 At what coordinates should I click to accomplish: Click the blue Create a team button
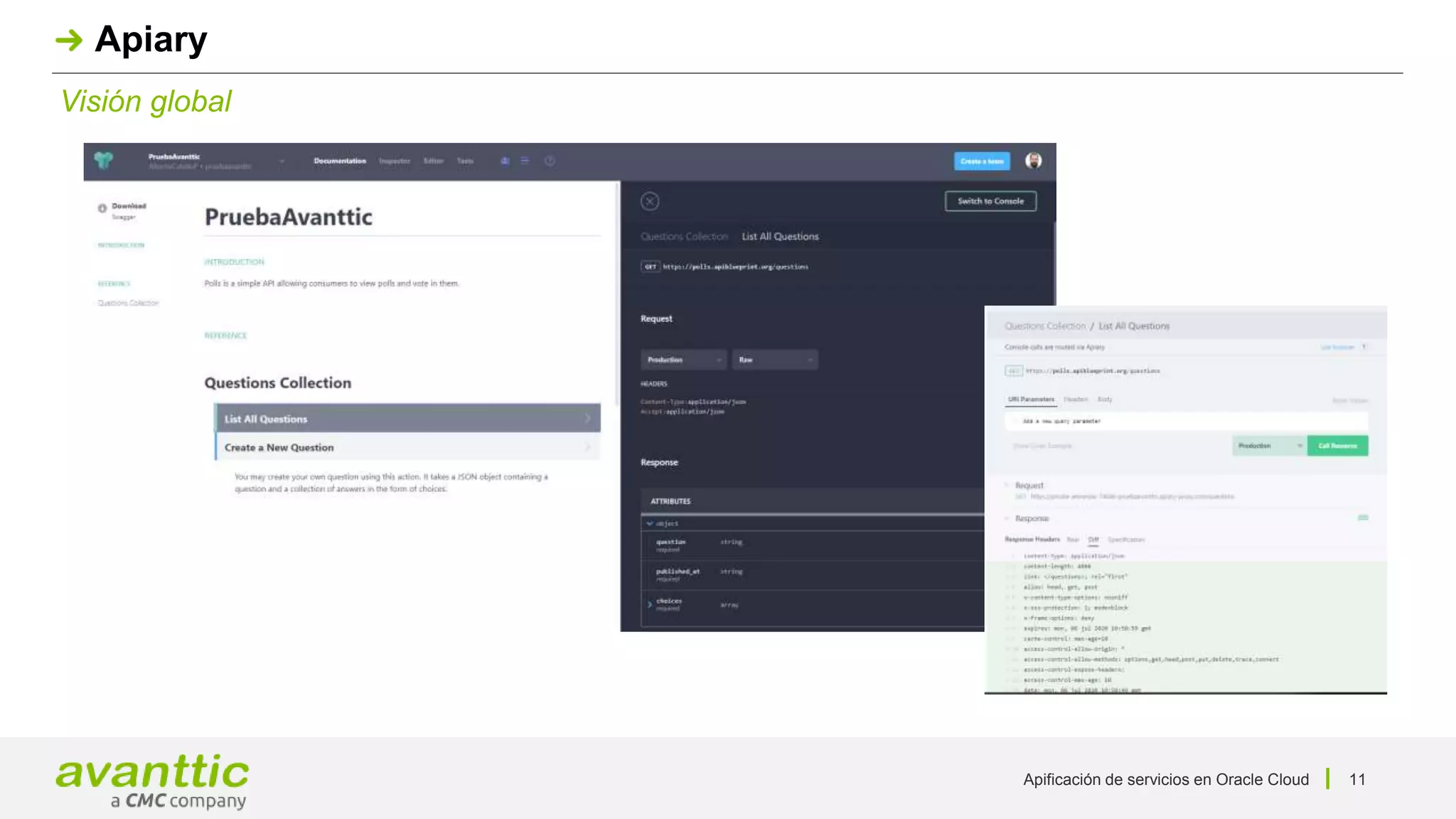[982, 161]
